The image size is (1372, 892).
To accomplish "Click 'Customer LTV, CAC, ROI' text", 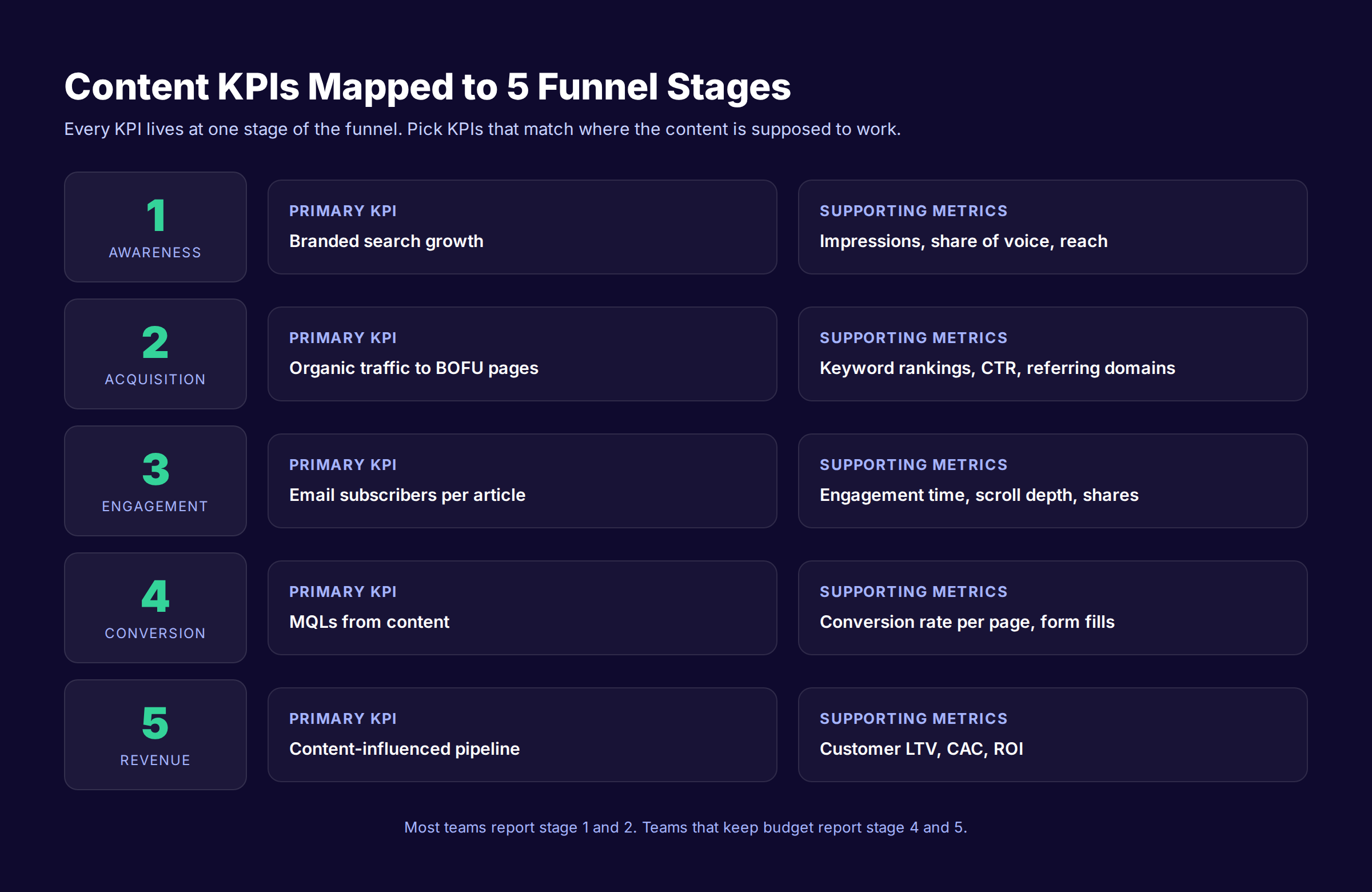I will click(921, 748).
